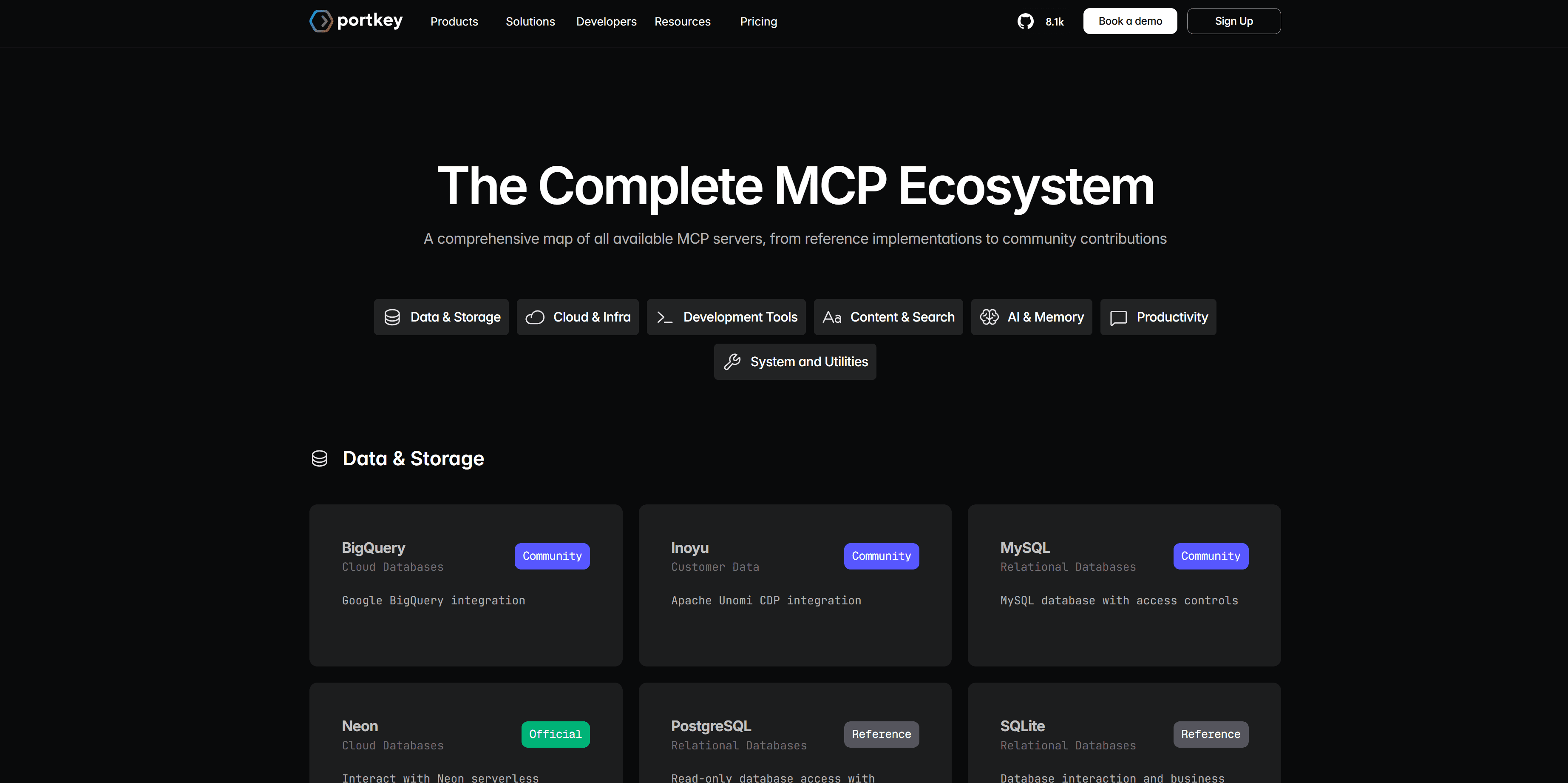Open the Neon server card
Image resolution: width=1568 pixels, height=783 pixels.
[466, 732]
